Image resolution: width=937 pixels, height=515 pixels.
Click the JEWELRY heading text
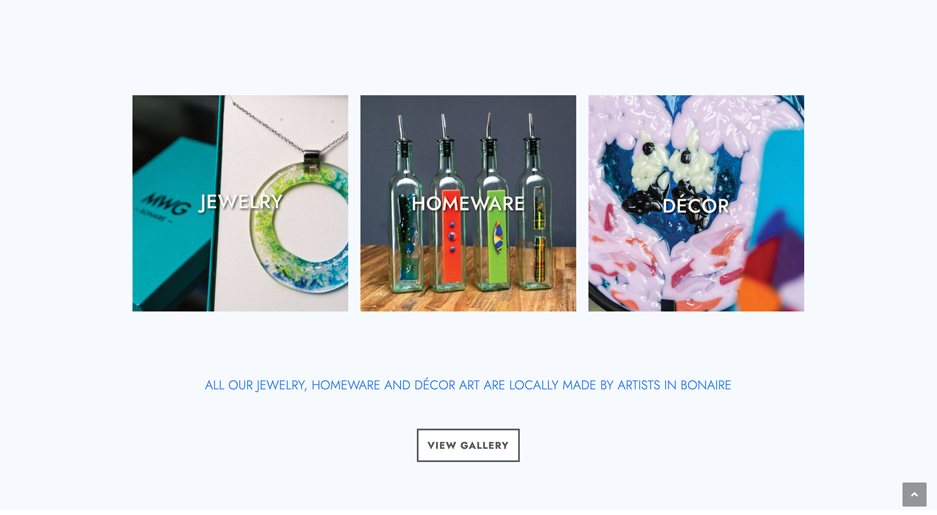[241, 203]
